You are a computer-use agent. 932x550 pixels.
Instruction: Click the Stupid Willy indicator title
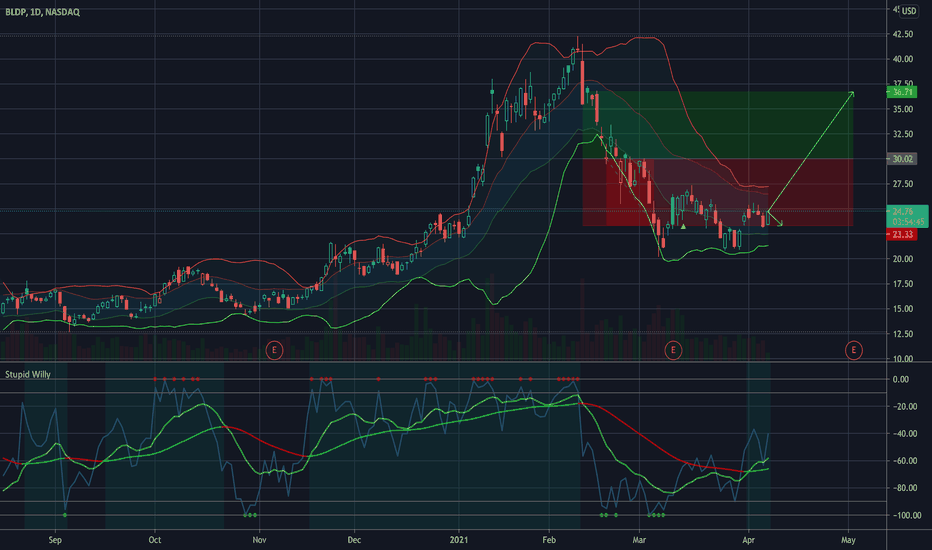[28, 375]
